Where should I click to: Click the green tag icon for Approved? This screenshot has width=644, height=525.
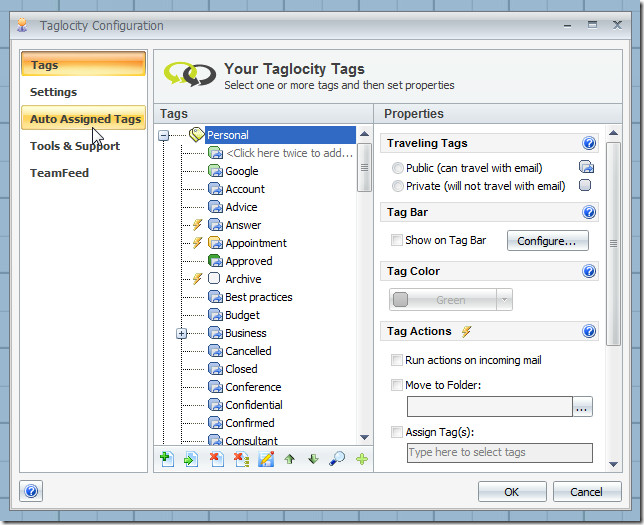coord(215,260)
